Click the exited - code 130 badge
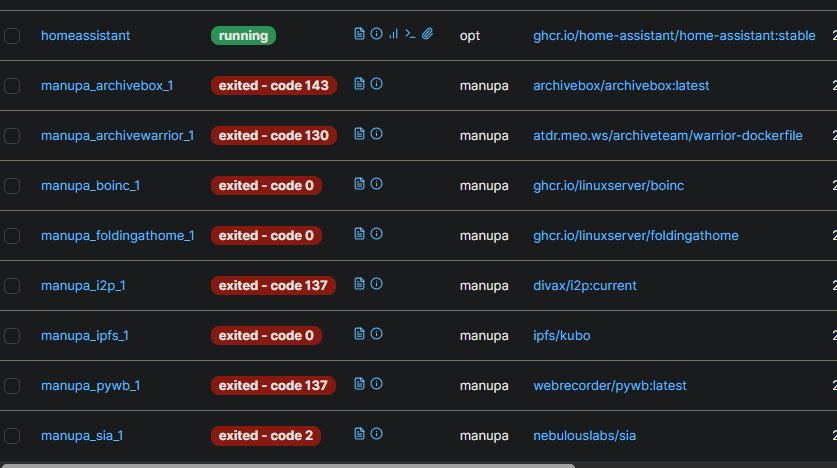 click(x=274, y=136)
